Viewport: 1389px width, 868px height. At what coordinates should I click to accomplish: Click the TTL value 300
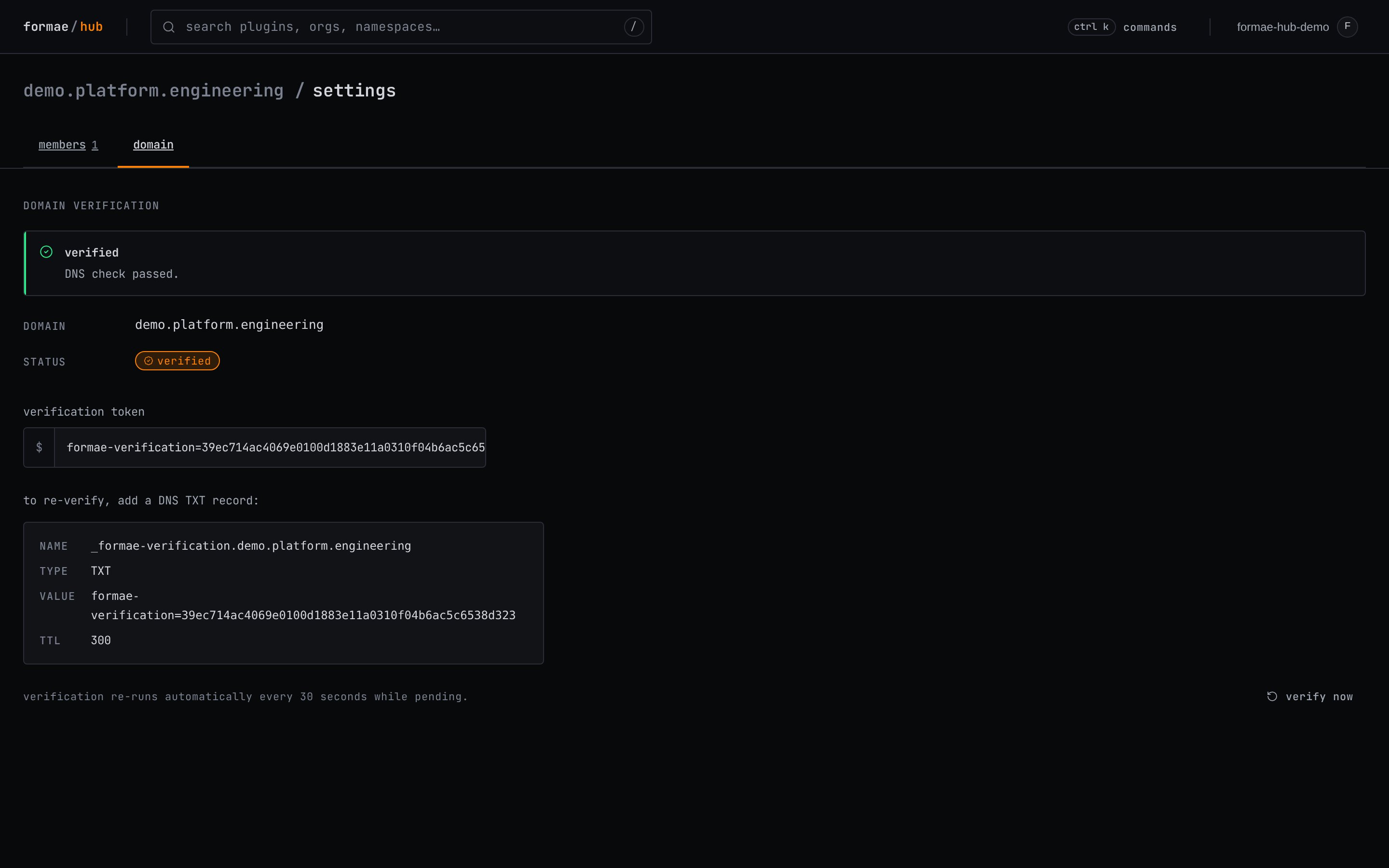tap(100, 640)
